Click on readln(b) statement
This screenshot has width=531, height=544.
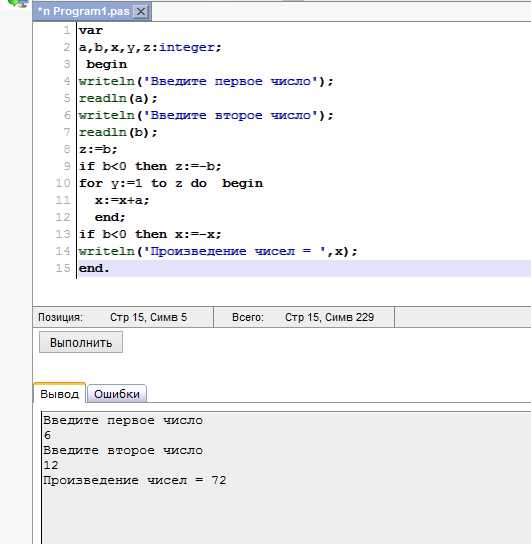(118, 132)
